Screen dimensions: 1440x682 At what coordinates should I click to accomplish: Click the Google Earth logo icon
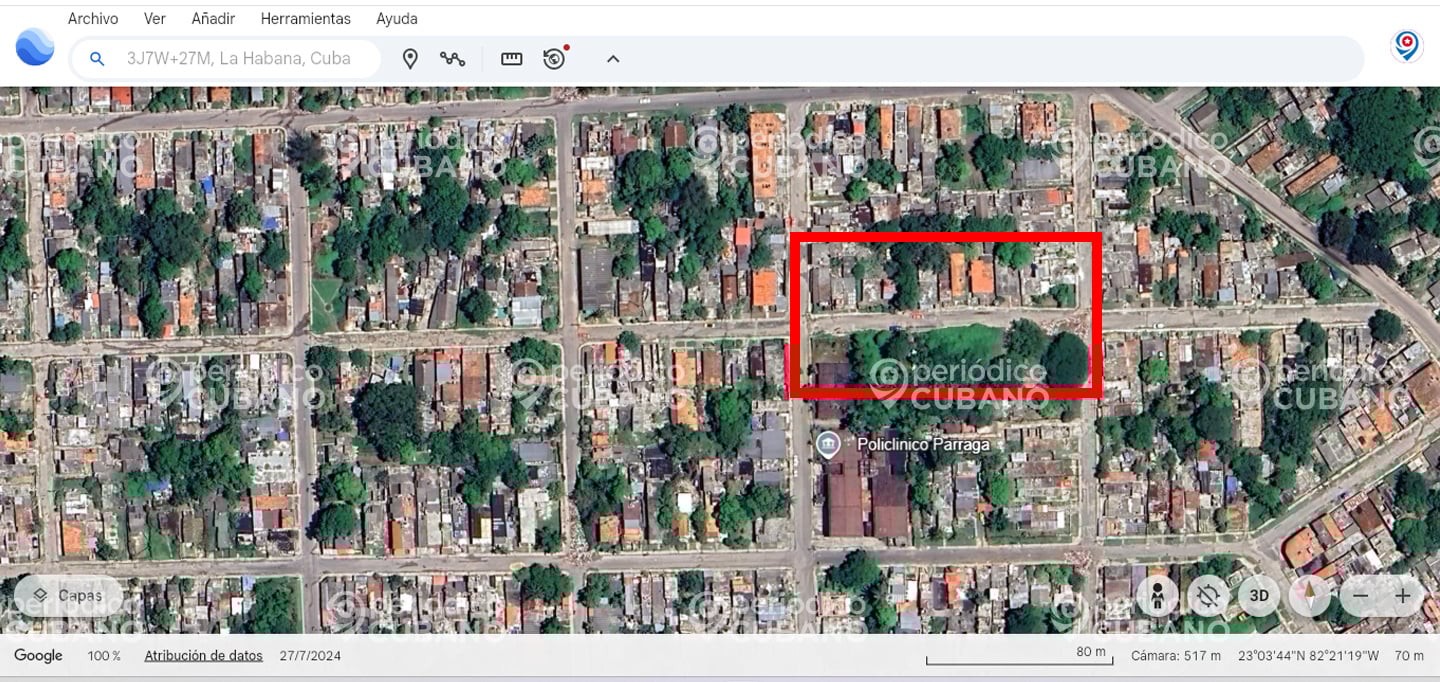(x=35, y=47)
